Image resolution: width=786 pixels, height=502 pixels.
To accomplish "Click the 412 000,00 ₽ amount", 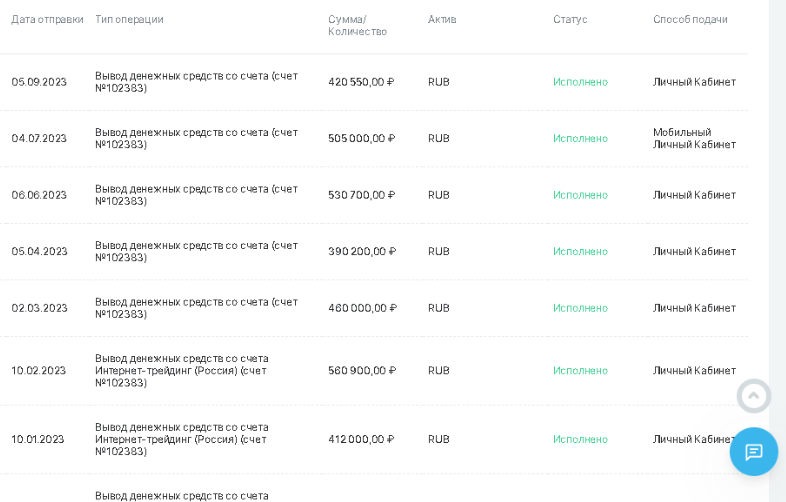I will pos(361,439).
